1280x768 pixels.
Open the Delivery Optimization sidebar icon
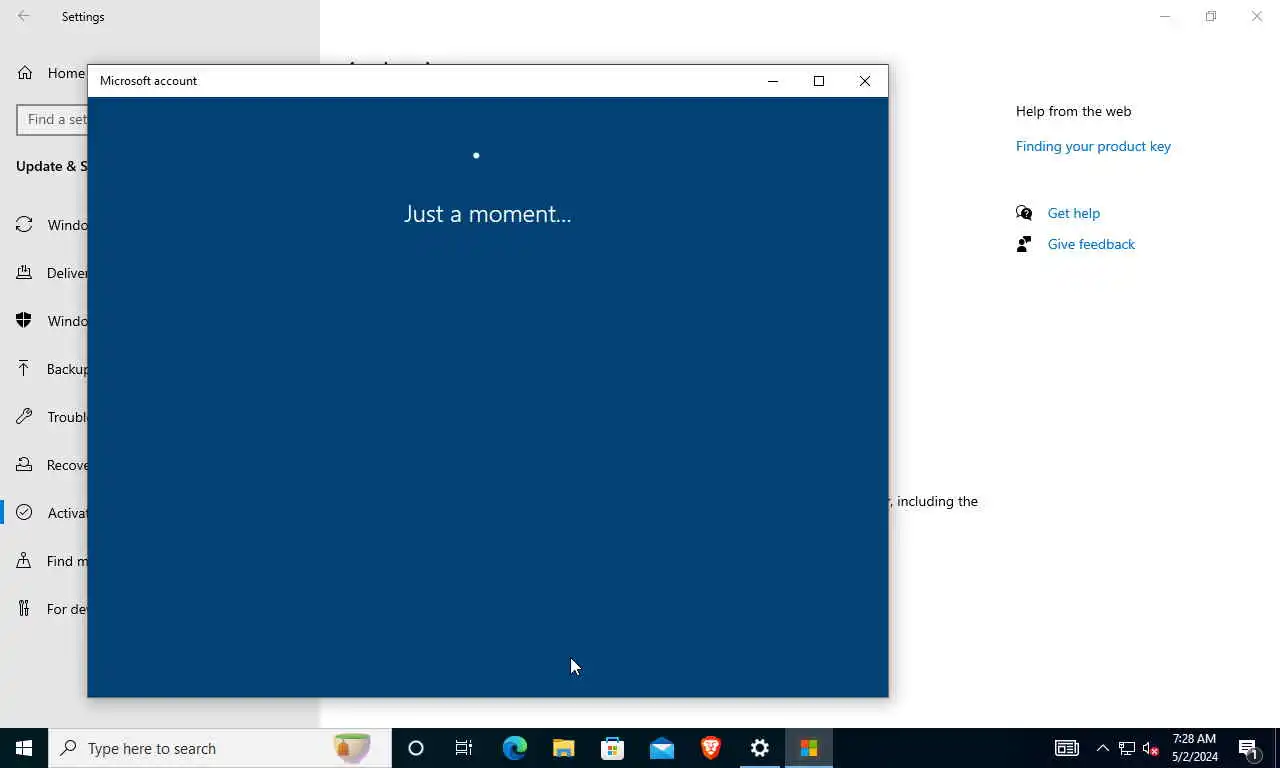click(x=24, y=273)
